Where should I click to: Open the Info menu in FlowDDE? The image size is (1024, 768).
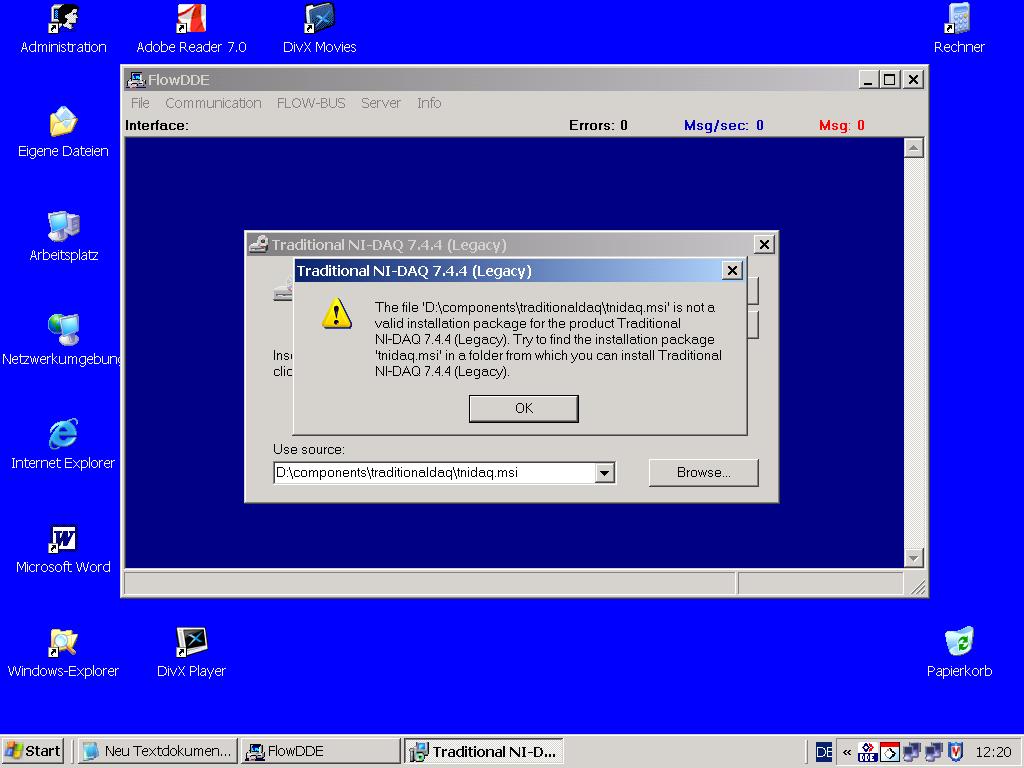[x=429, y=103]
